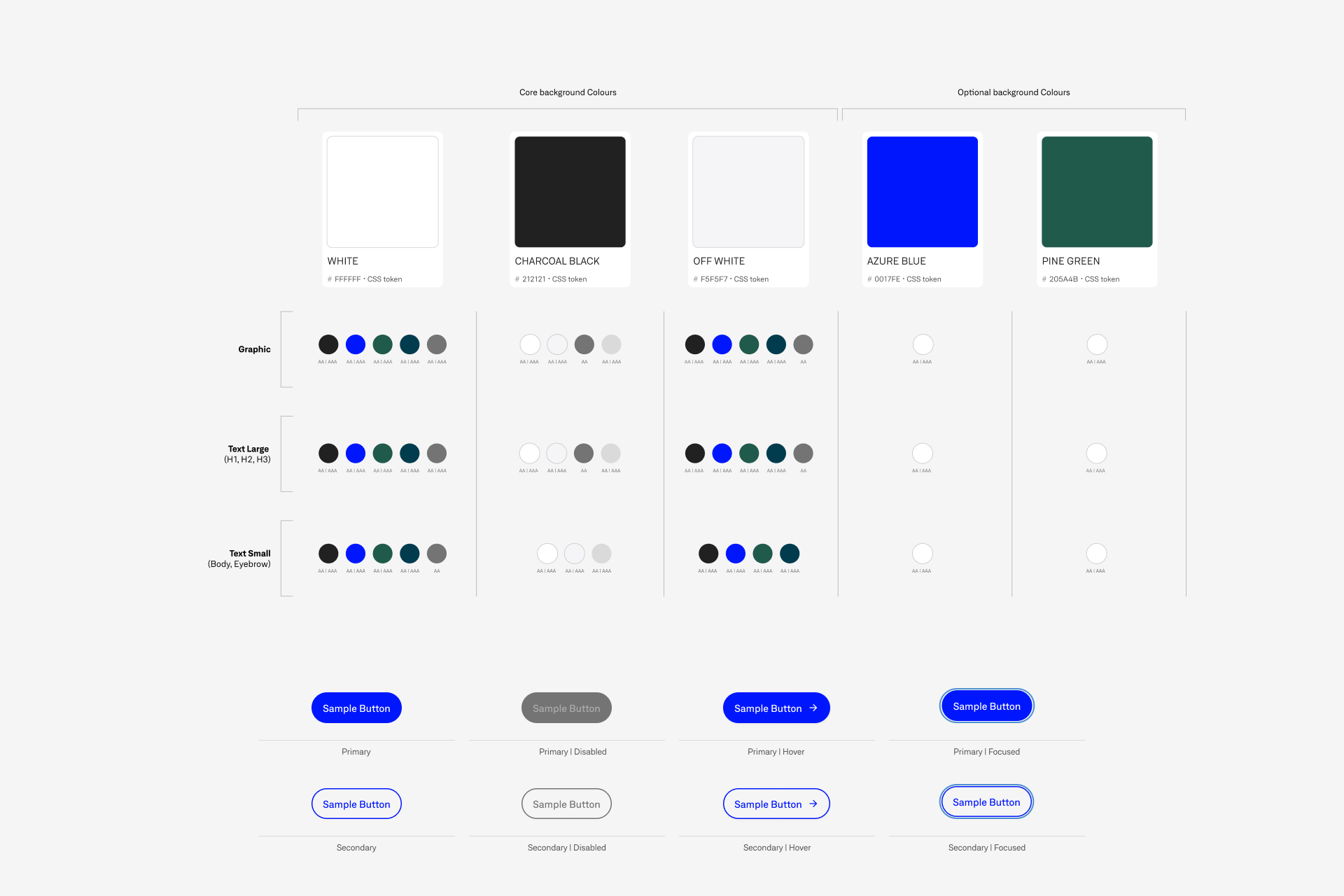
Task: Click the 'Optional background Colours' heading
Action: point(1014,92)
